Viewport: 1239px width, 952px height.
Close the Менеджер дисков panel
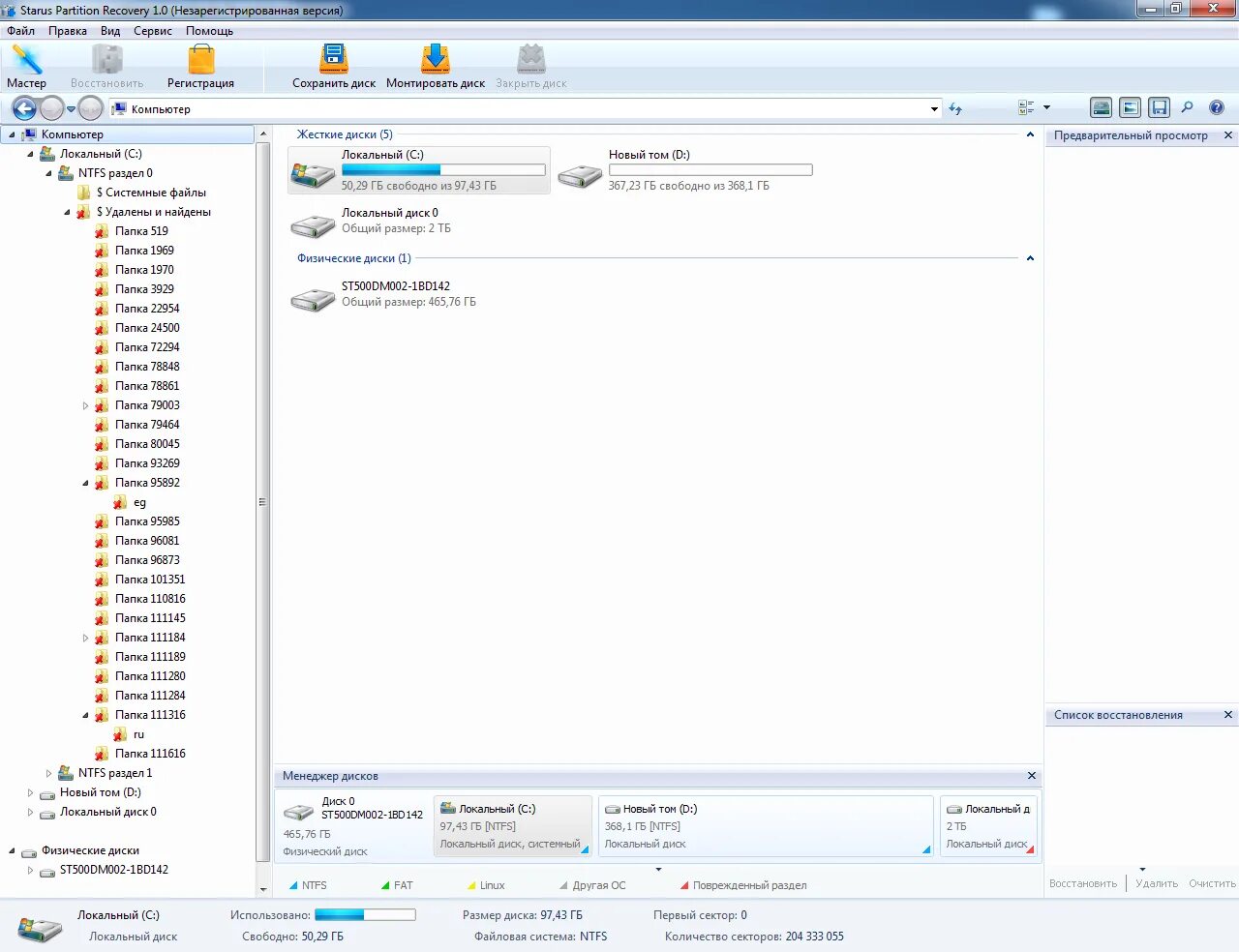pos(1032,776)
